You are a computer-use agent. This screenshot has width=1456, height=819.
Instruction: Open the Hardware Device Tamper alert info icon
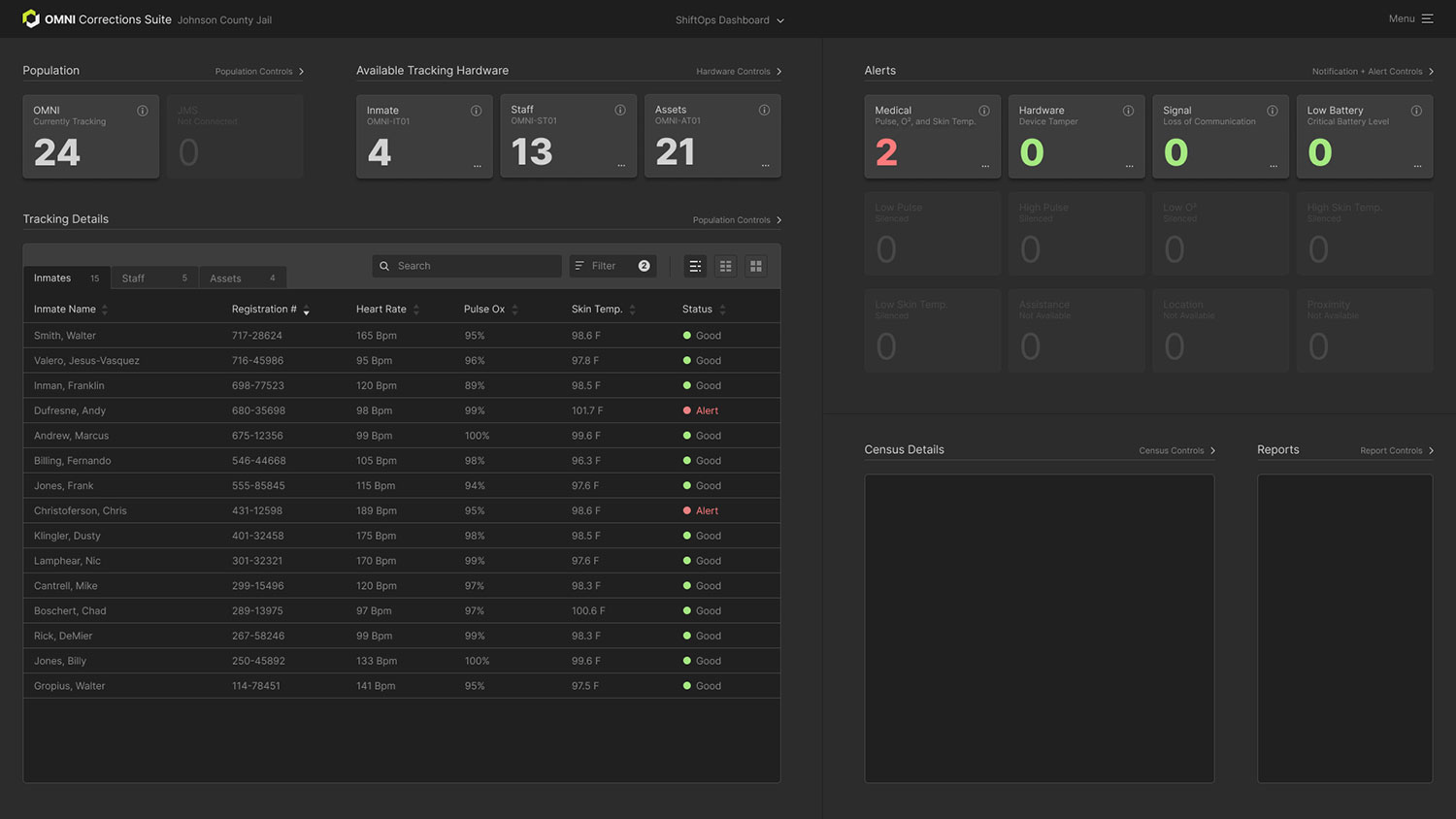[x=1128, y=111]
